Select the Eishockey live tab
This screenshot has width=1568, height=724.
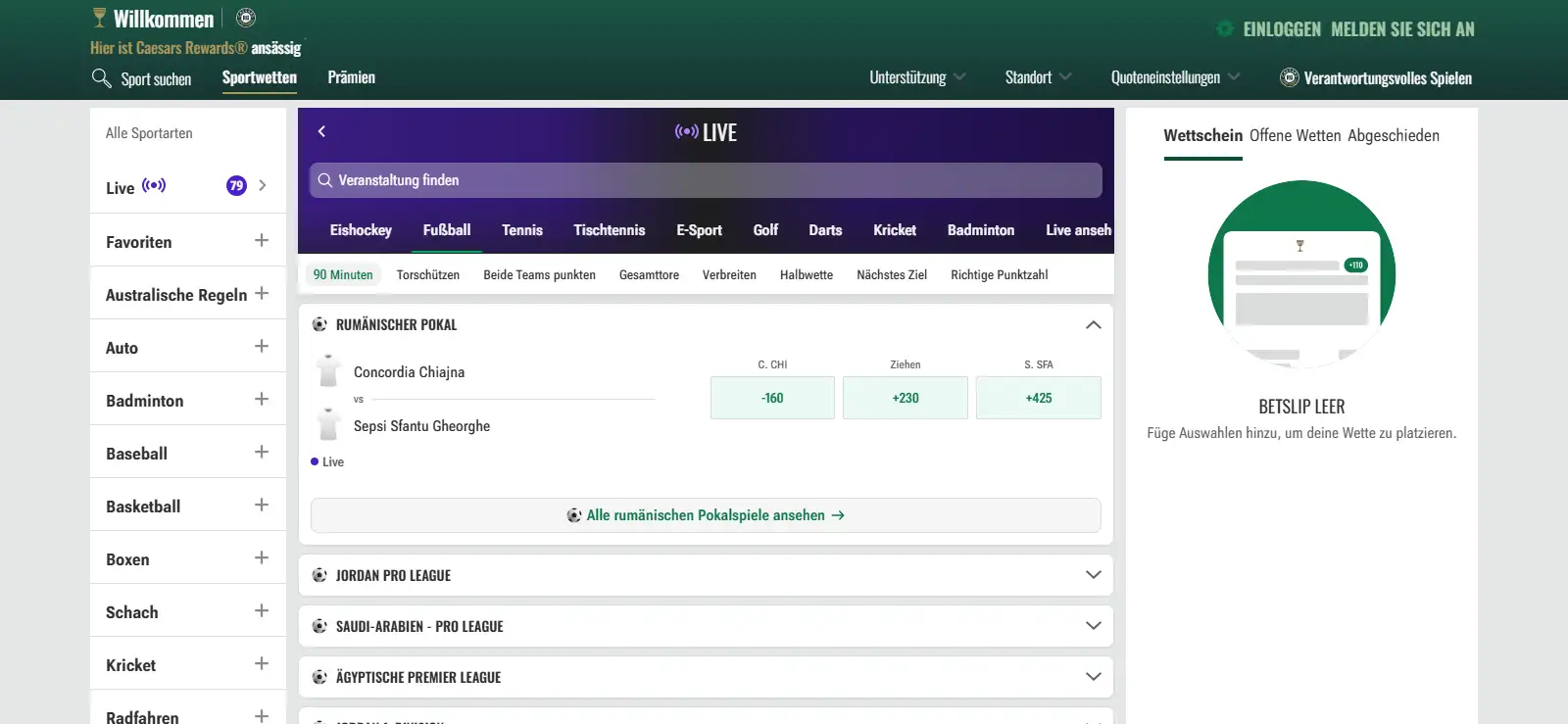(361, 230)
